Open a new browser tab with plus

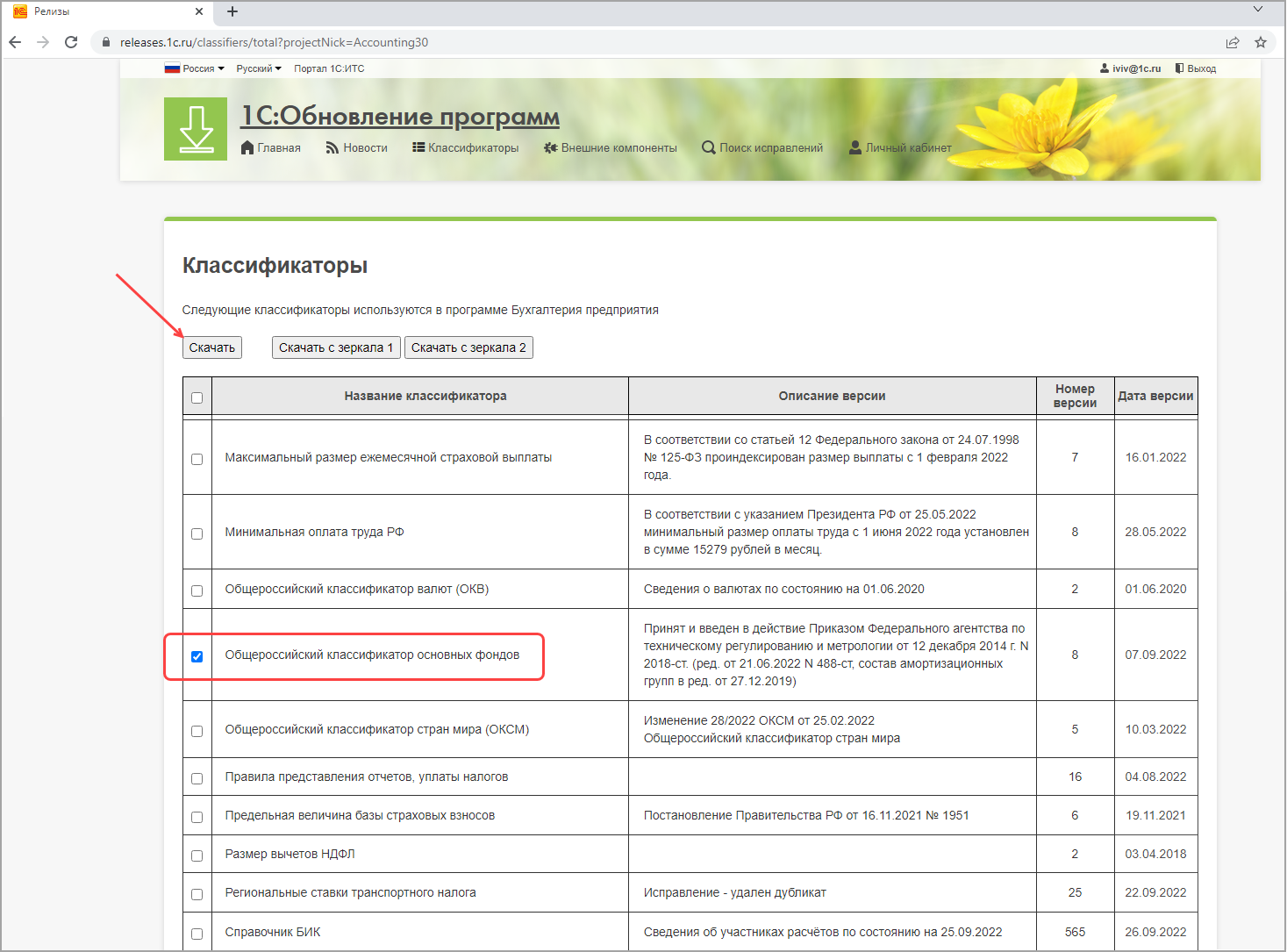(x=232, y=11)
